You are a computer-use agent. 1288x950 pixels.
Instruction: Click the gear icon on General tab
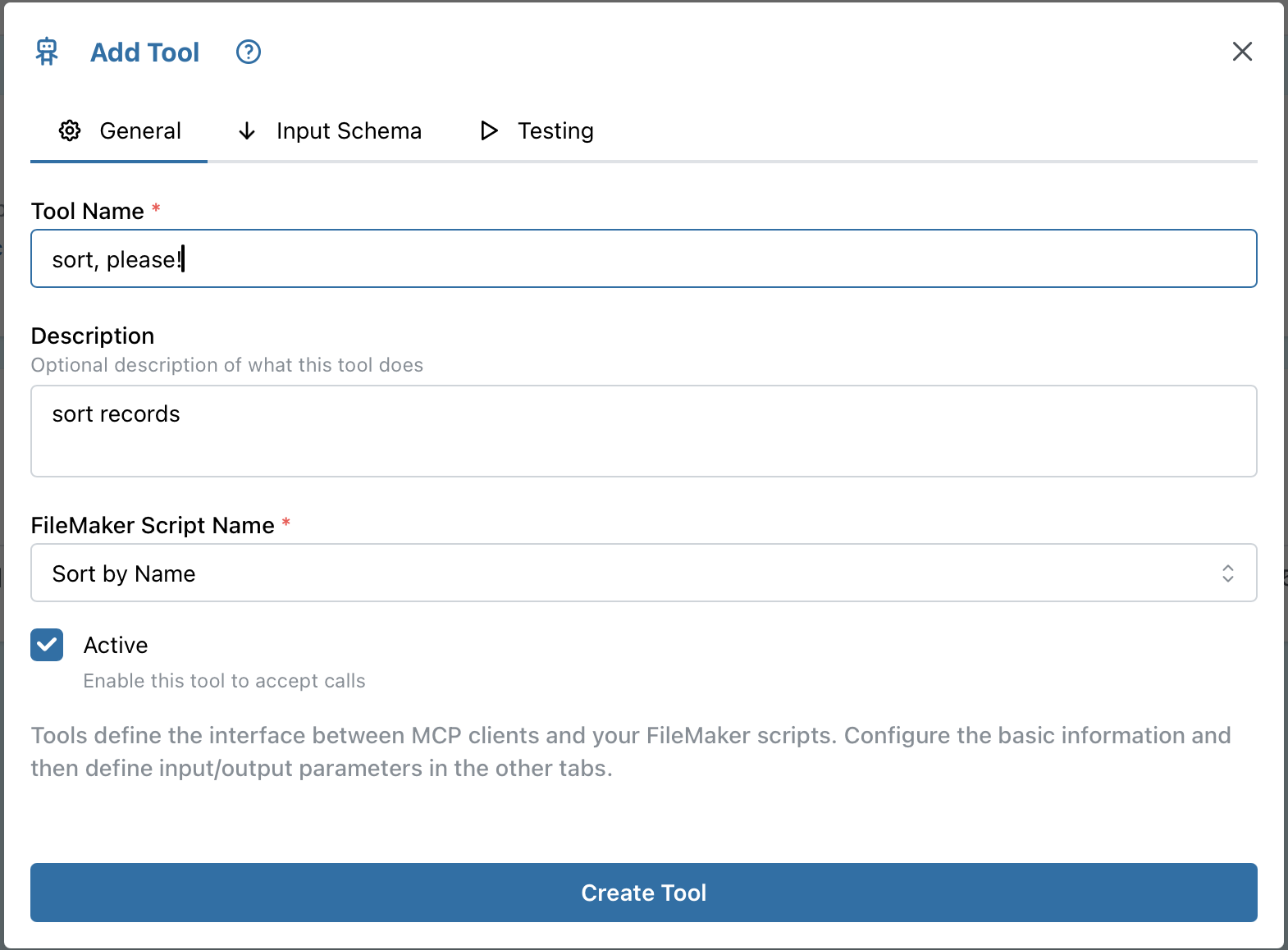pos(70,131)
